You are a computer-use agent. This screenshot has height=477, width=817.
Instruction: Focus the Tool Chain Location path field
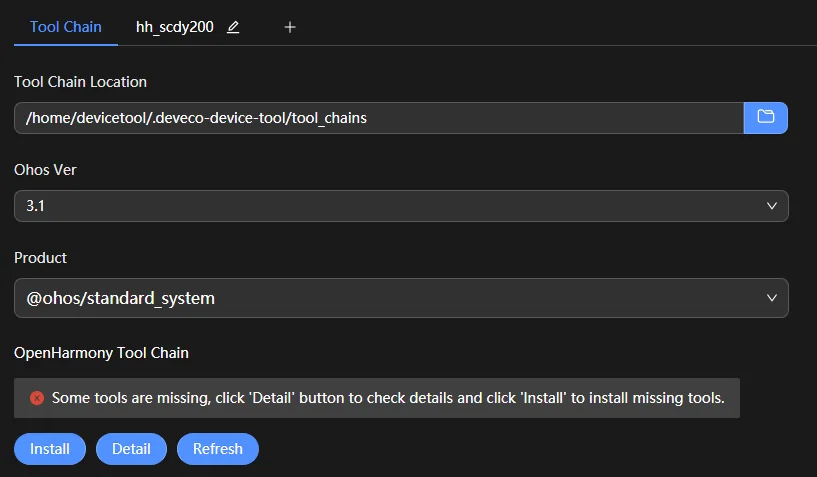[x=379, y=118]
